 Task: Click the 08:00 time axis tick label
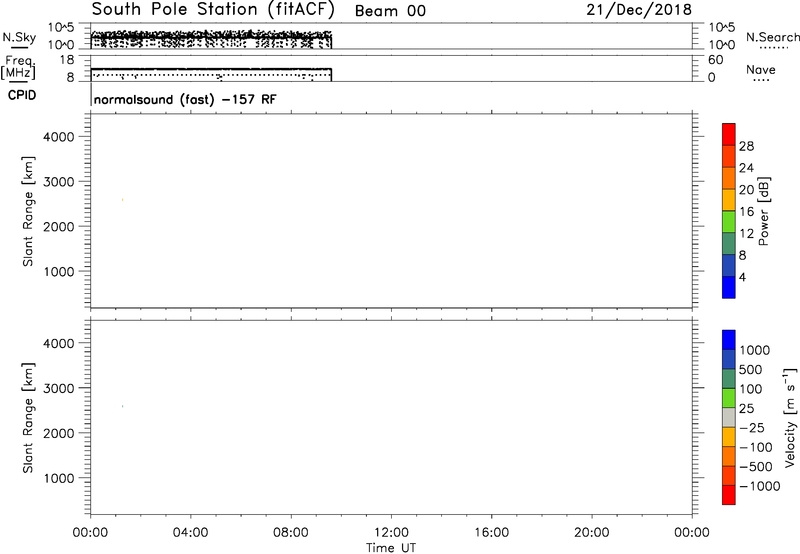click(291, 533)
